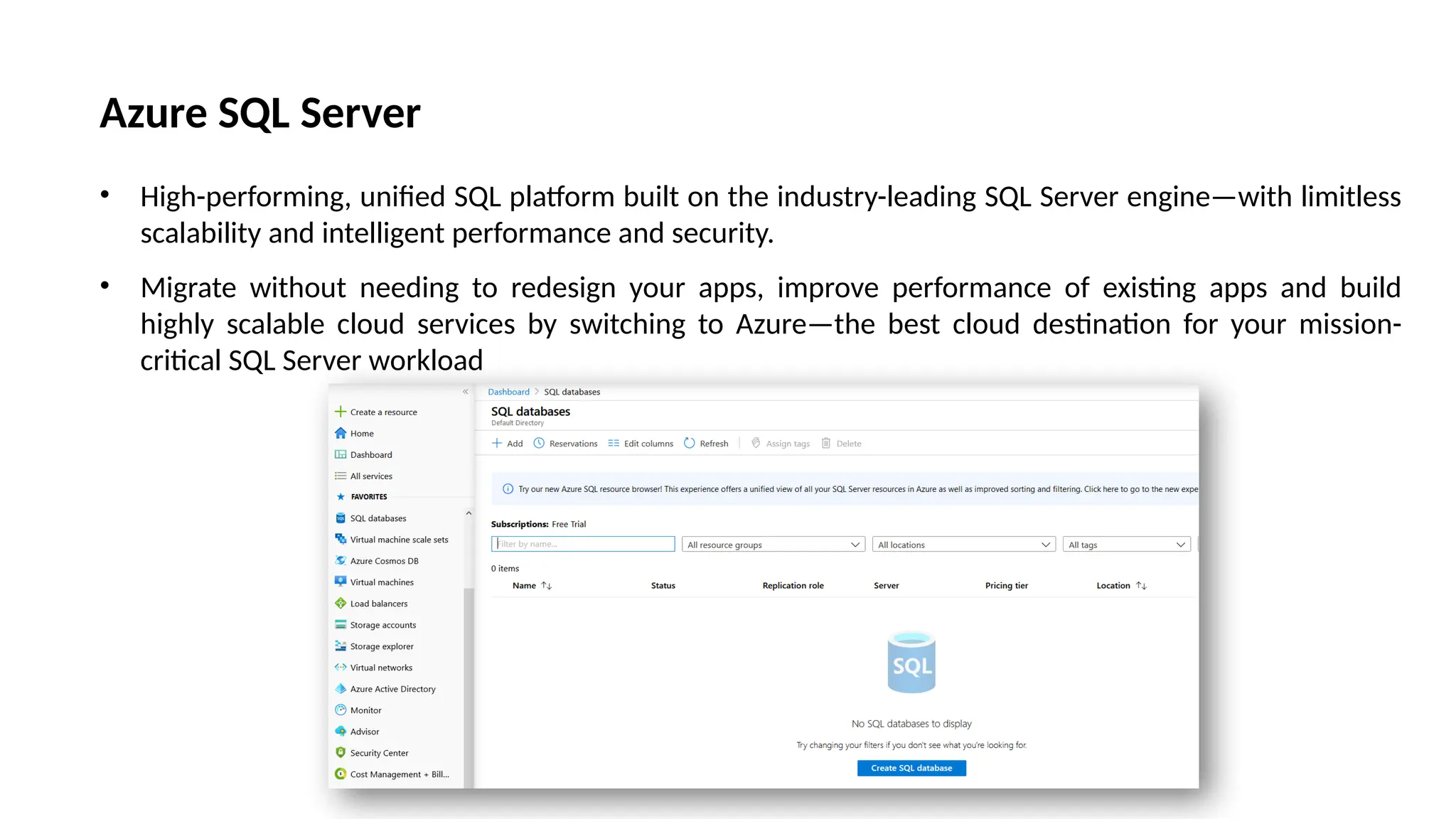
Task: Select Home in the sidebar menu
Action: point(362,434)
